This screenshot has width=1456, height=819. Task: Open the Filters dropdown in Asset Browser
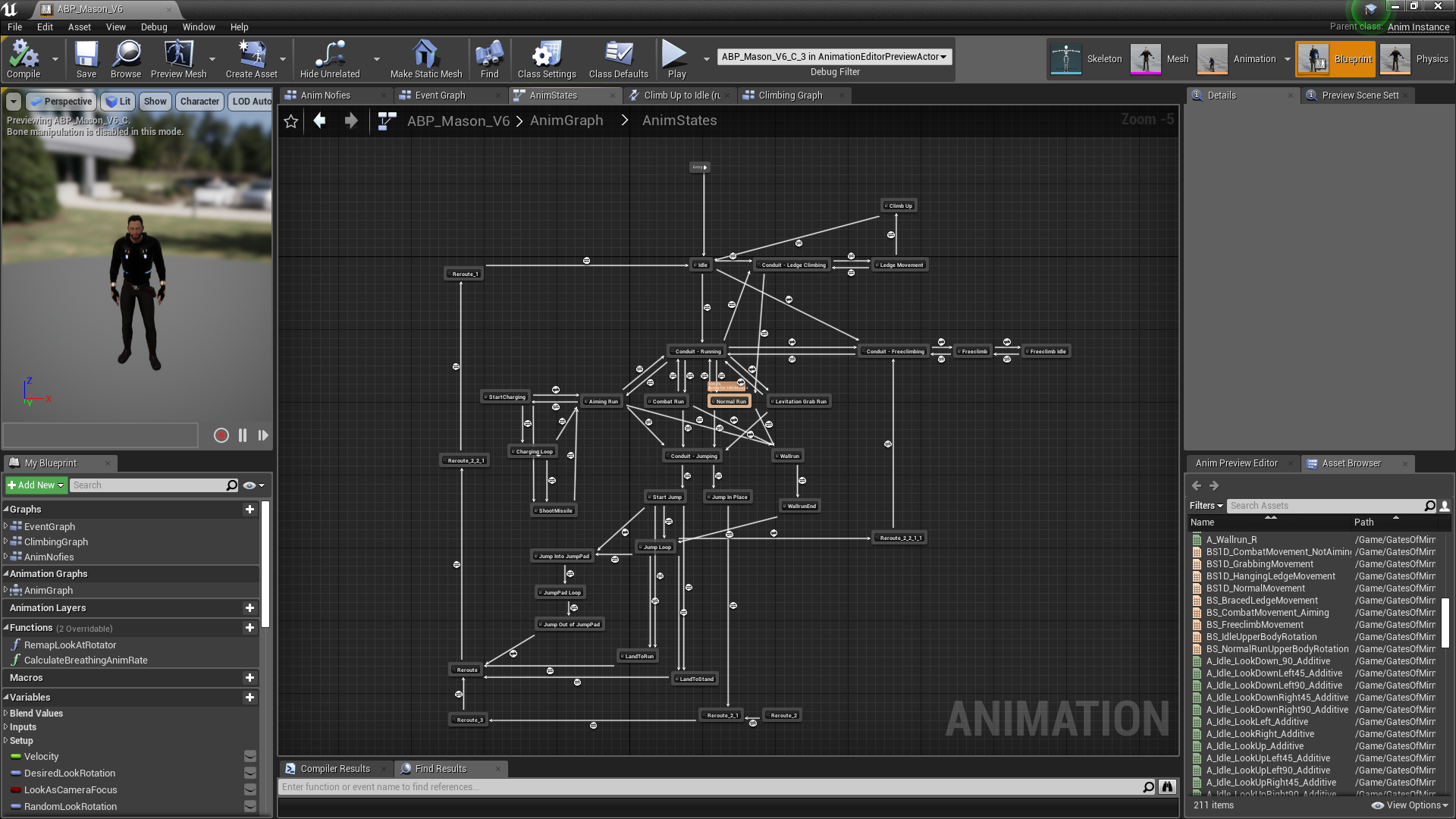pos(1206,506)
